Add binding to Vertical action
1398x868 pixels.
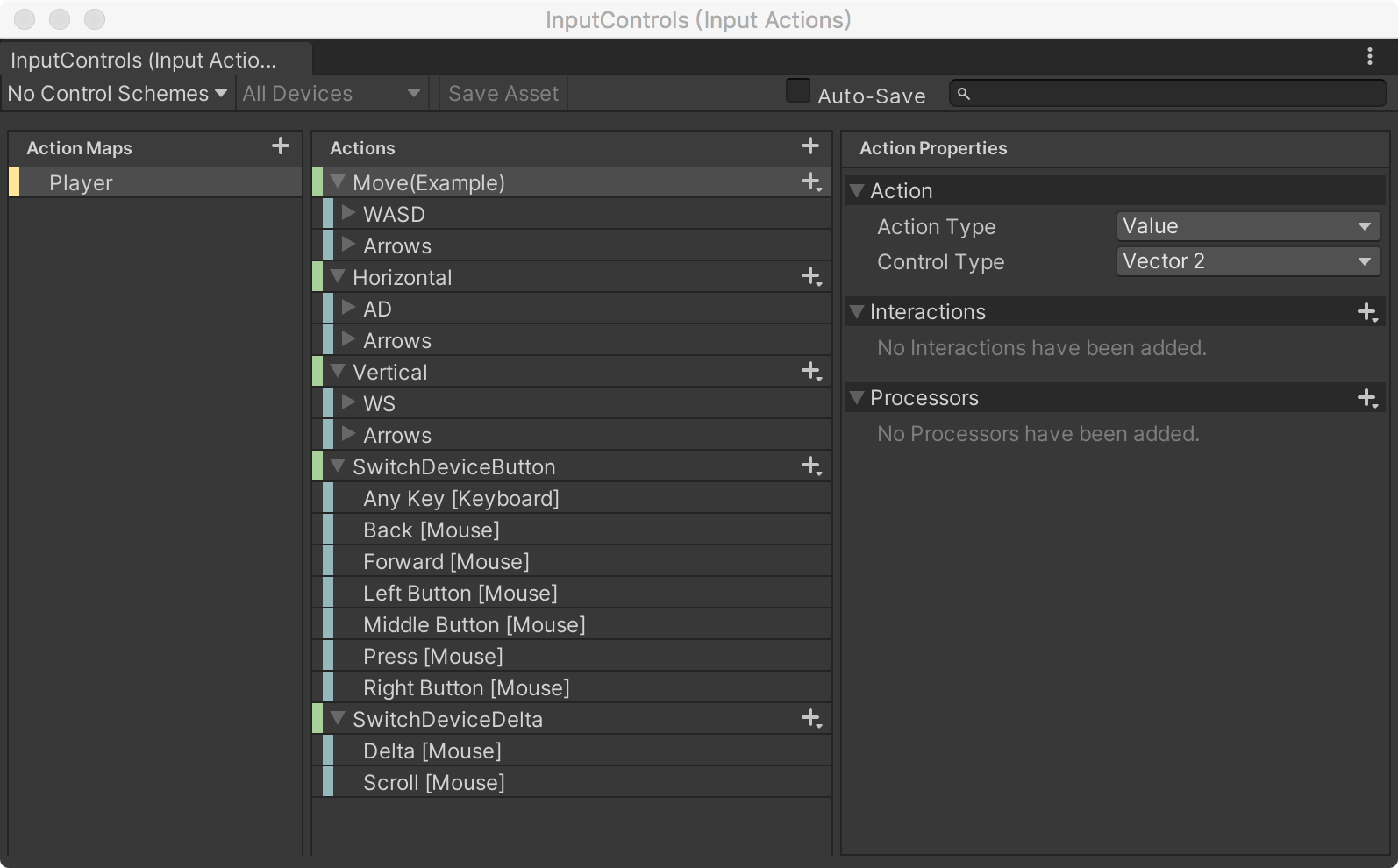pyautogui.click(x=810, y=372)
